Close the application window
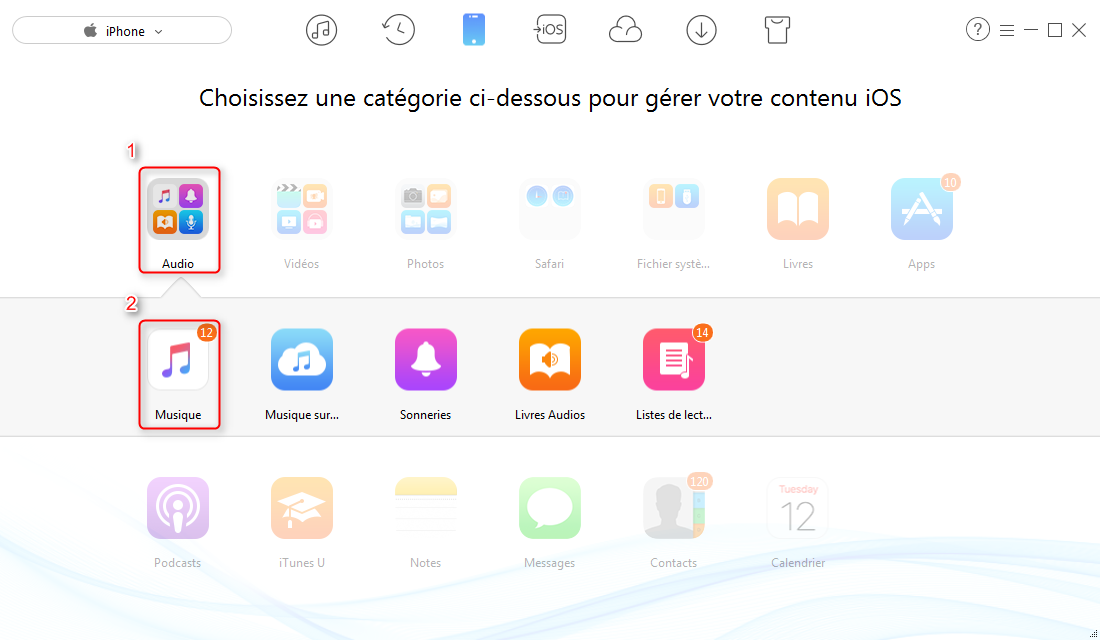The height and width of the screenshot is (640, 1100). (1079, 30)
